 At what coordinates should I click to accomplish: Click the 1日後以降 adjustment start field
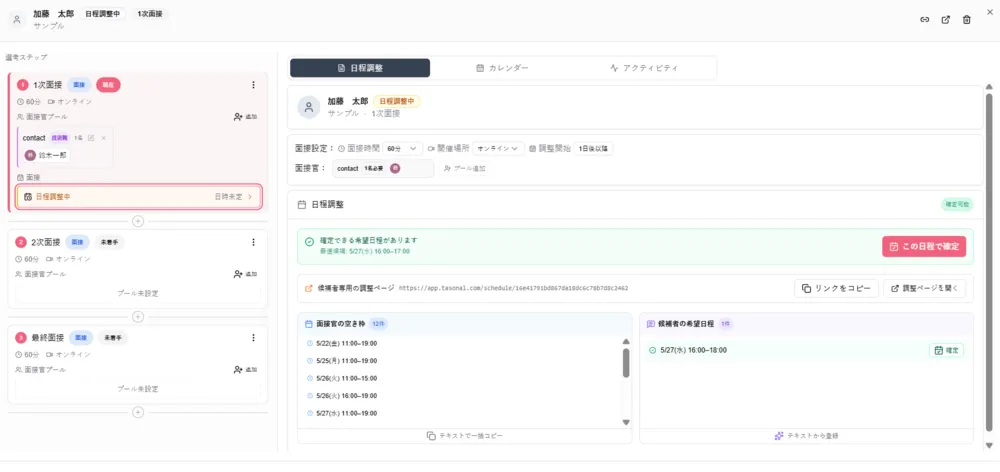pyautogui.click(x=593, y=148)
